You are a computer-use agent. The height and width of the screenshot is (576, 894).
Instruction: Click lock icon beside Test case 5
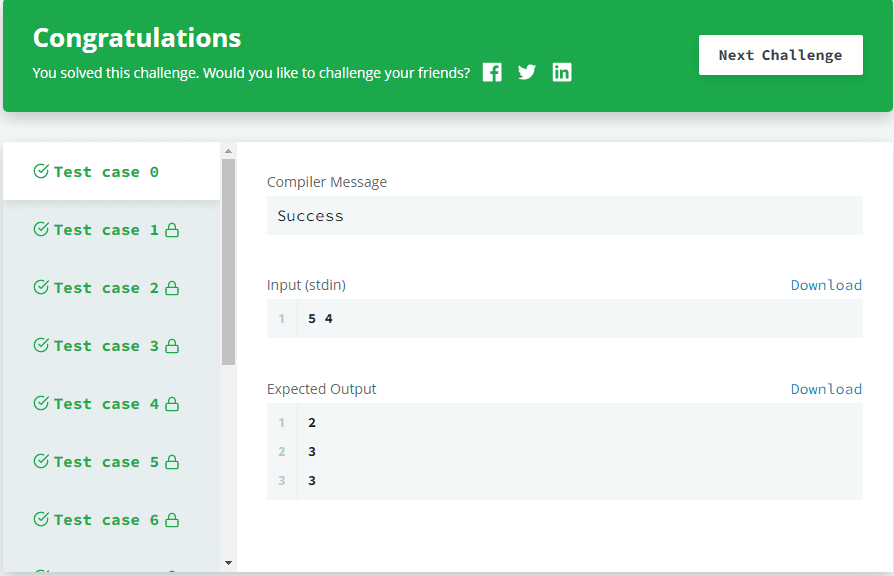tap(172, 462)
